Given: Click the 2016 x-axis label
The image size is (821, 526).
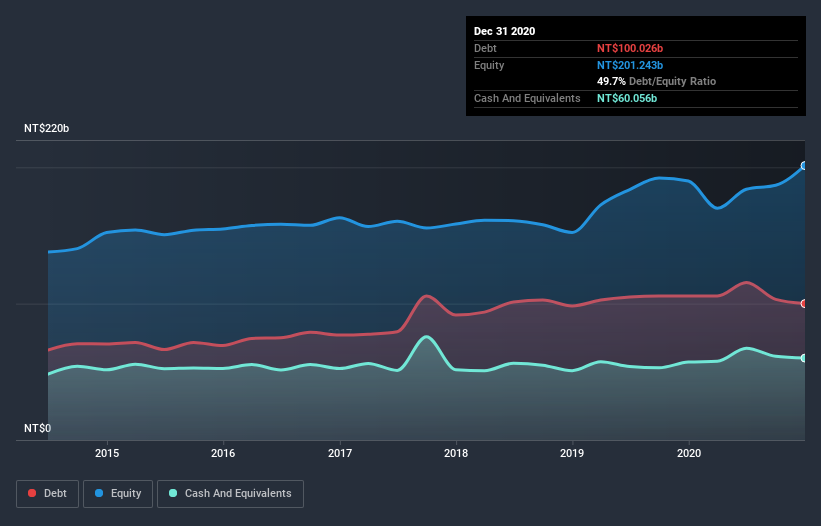Looking at the screenshot, I should 223,453.
